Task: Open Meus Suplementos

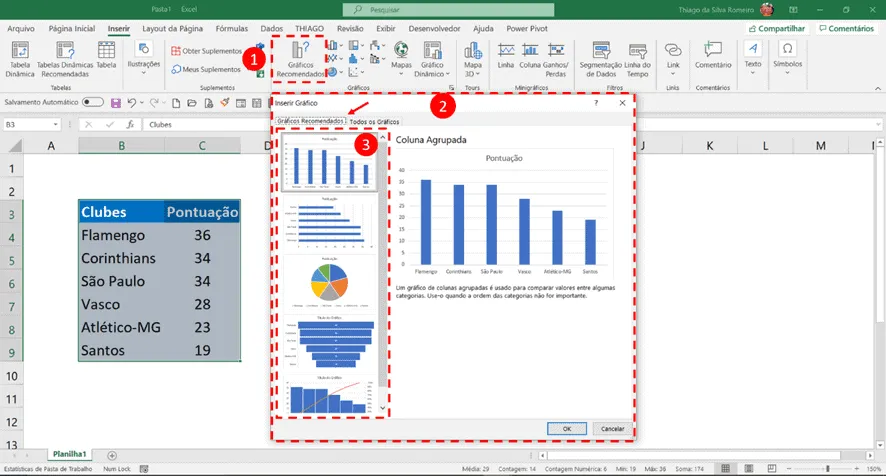Action: point(206,69)
